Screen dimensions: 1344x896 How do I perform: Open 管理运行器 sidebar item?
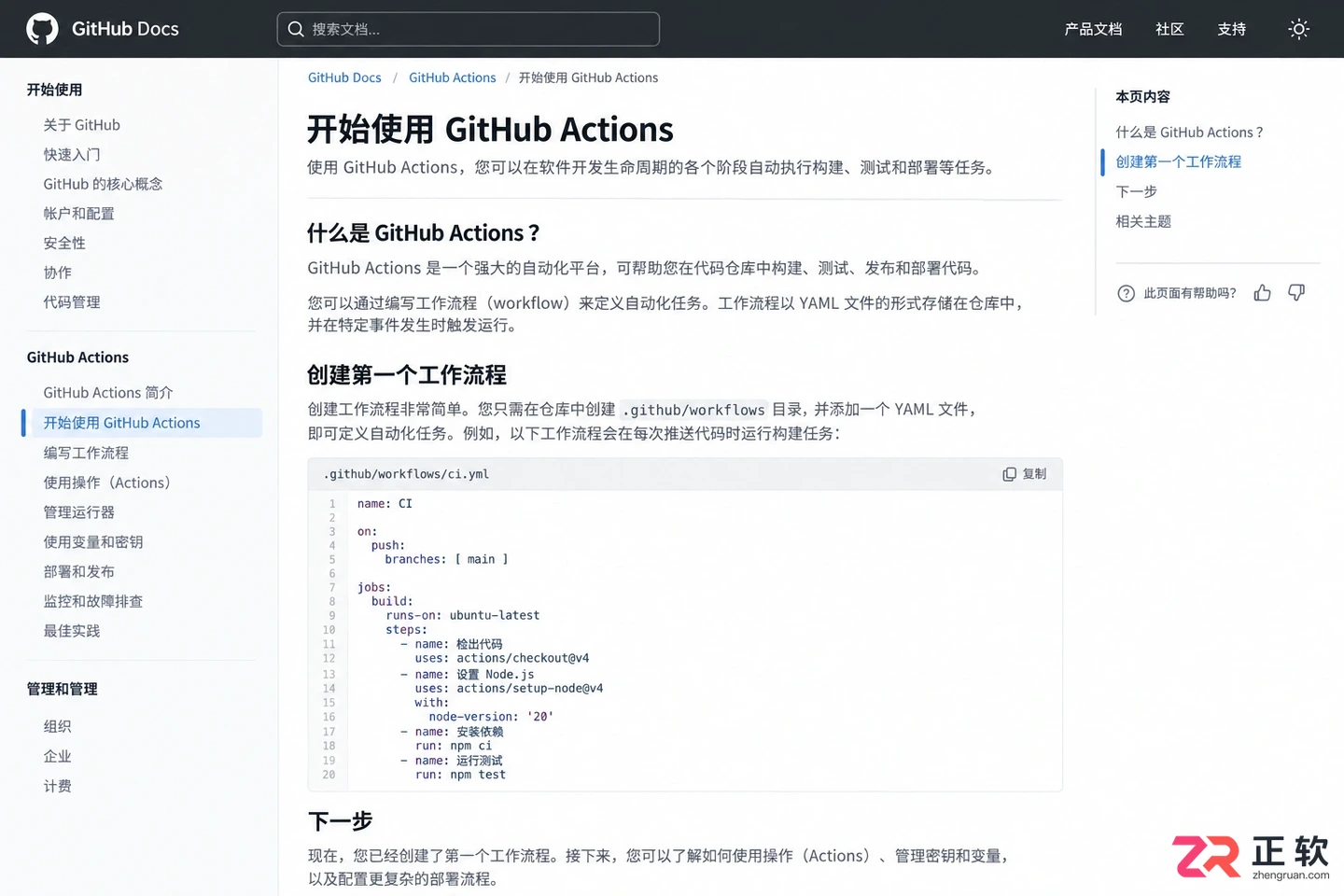78,512
